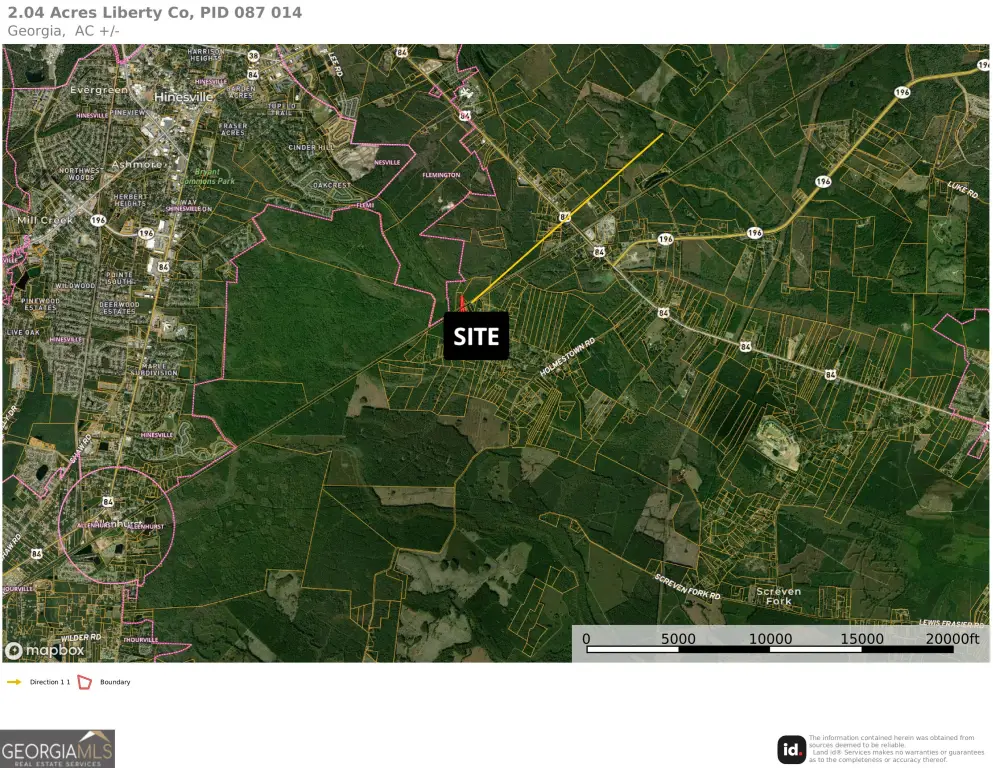993x768 pixels.
Task: Click the black SITE label marker
Action: click(476, 336)
